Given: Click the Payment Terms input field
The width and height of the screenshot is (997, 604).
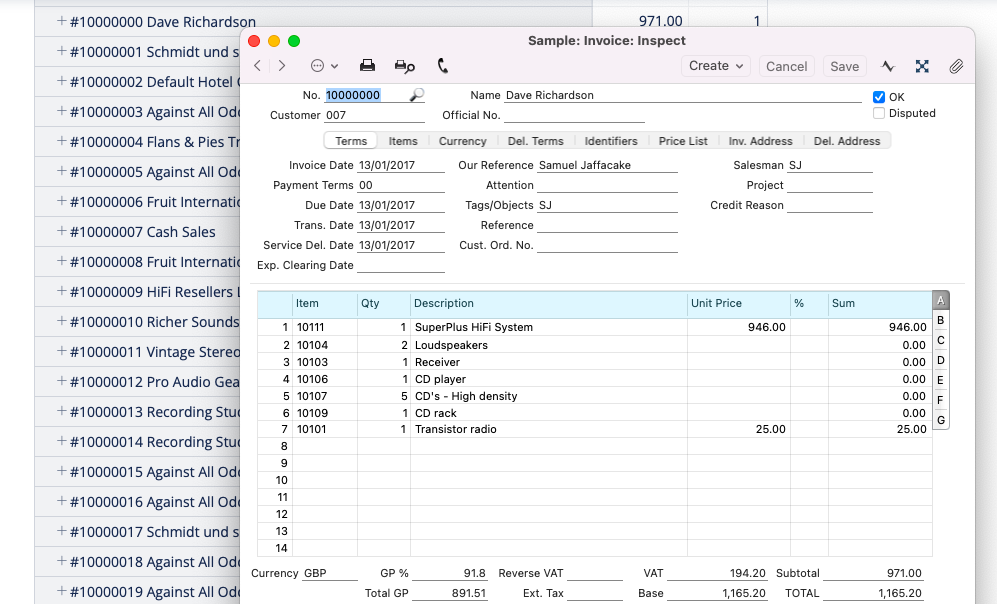Looking at the screenshot, I should point(400,184).
